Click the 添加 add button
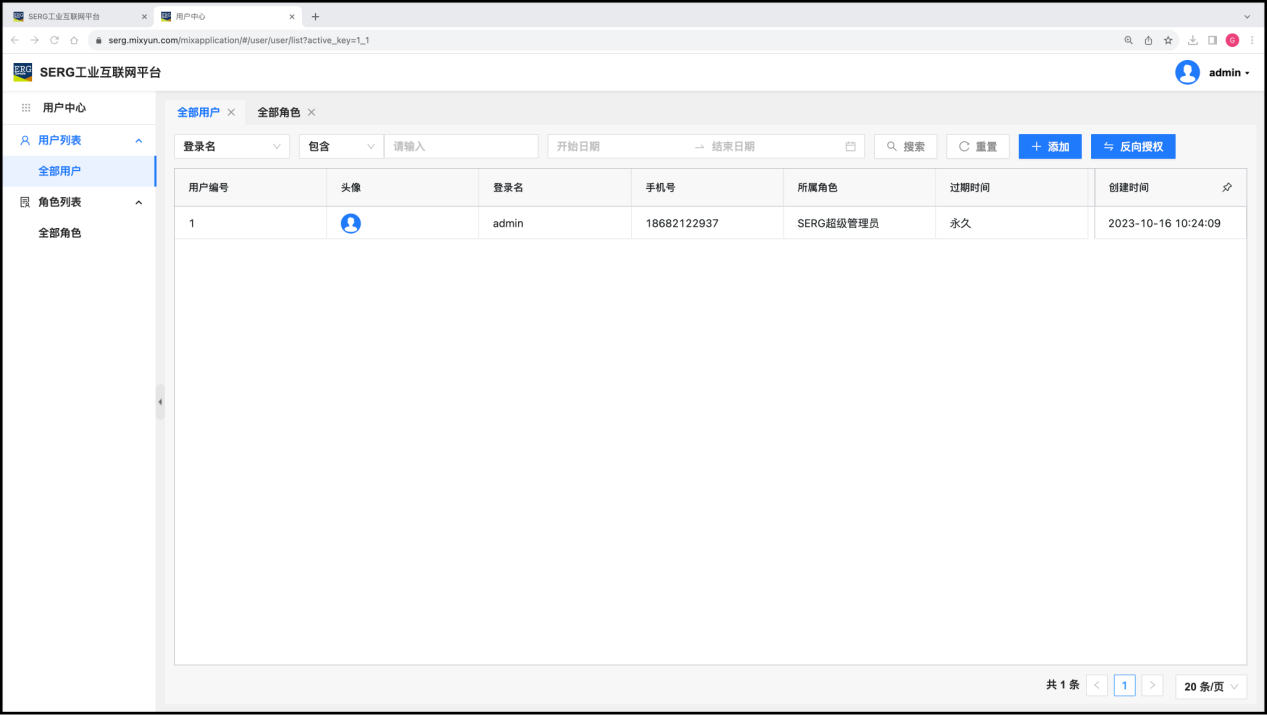 click(x=1049, y=146)
